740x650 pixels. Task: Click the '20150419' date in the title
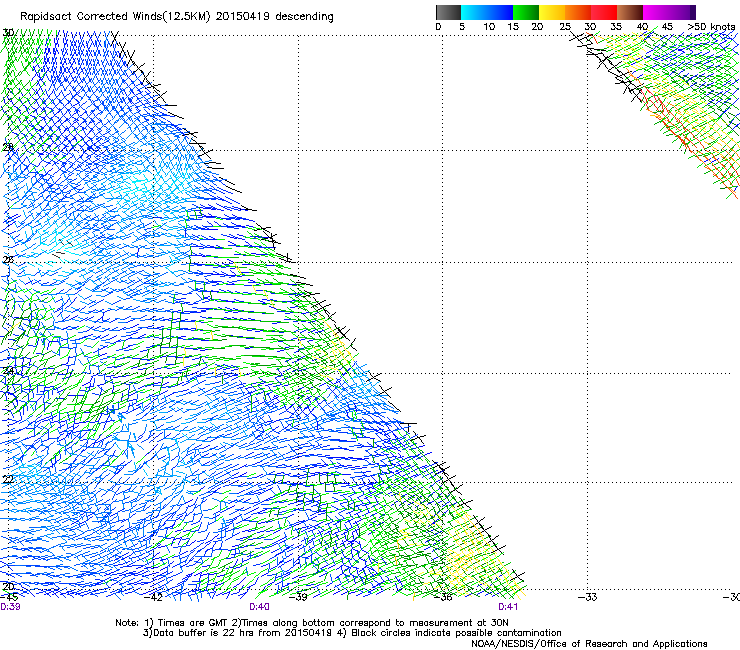[243, 17]
